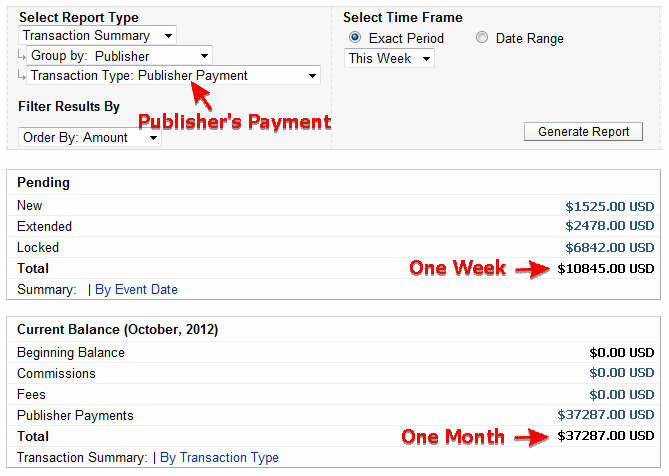Click the Current Balance (October, 2012) heading
Screen dimensions: 669x476
pos(117,330)
